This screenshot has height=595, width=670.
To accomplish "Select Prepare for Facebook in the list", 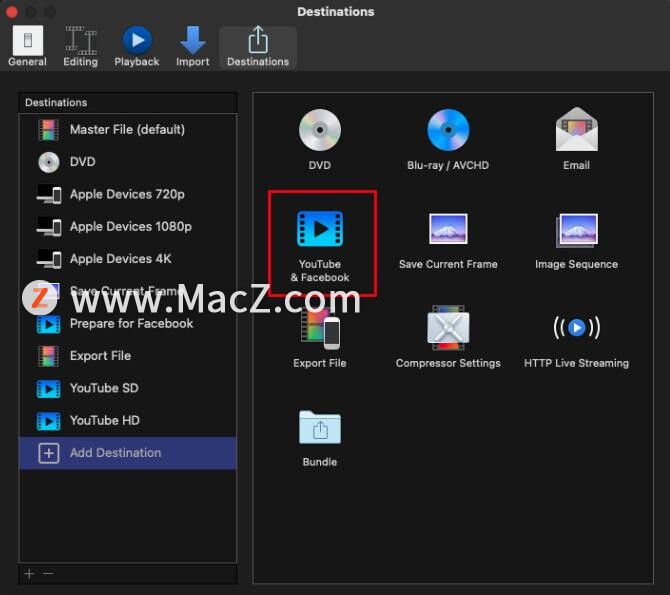I will tap(128, 324).
